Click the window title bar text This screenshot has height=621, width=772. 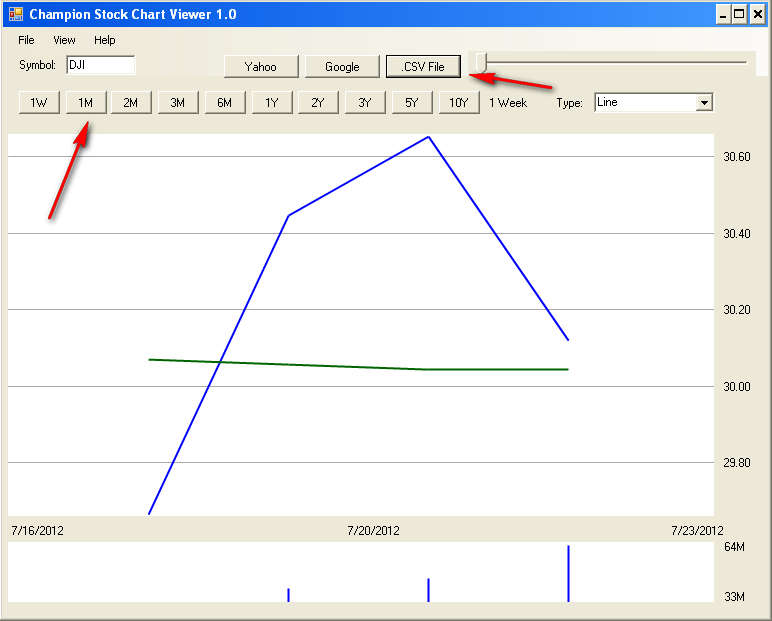[133, 14]
